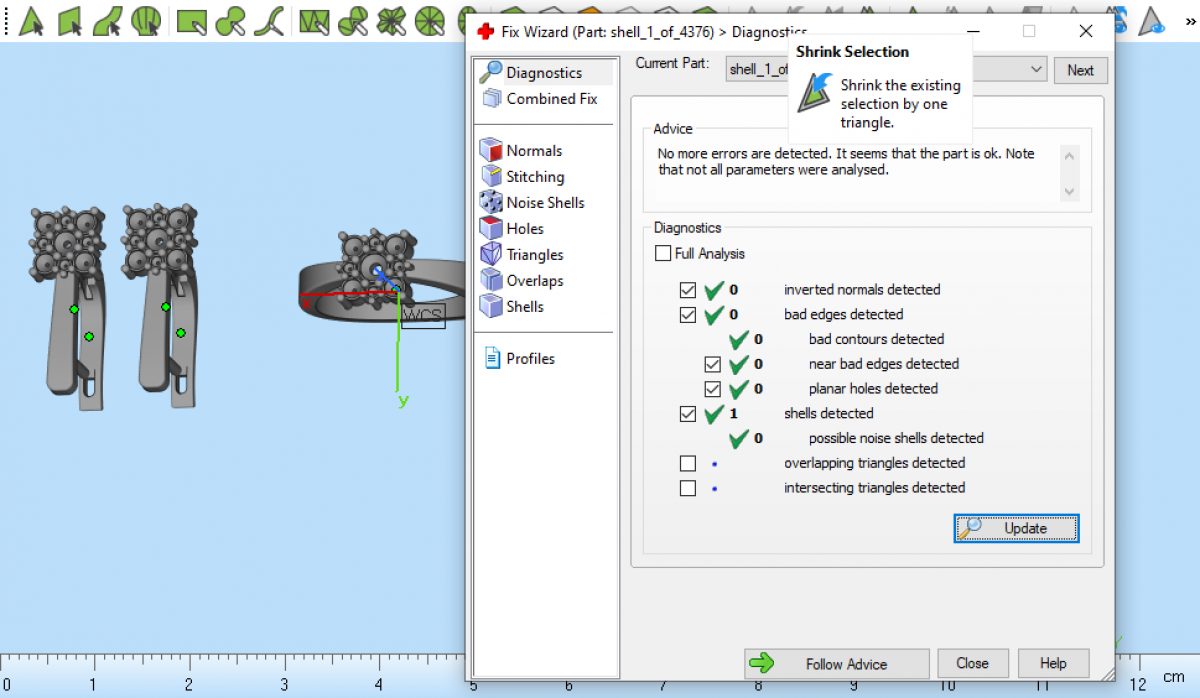The image size is (1200, 698).
Task: Enable the Full Analysis checkbox
Action: 663,254
